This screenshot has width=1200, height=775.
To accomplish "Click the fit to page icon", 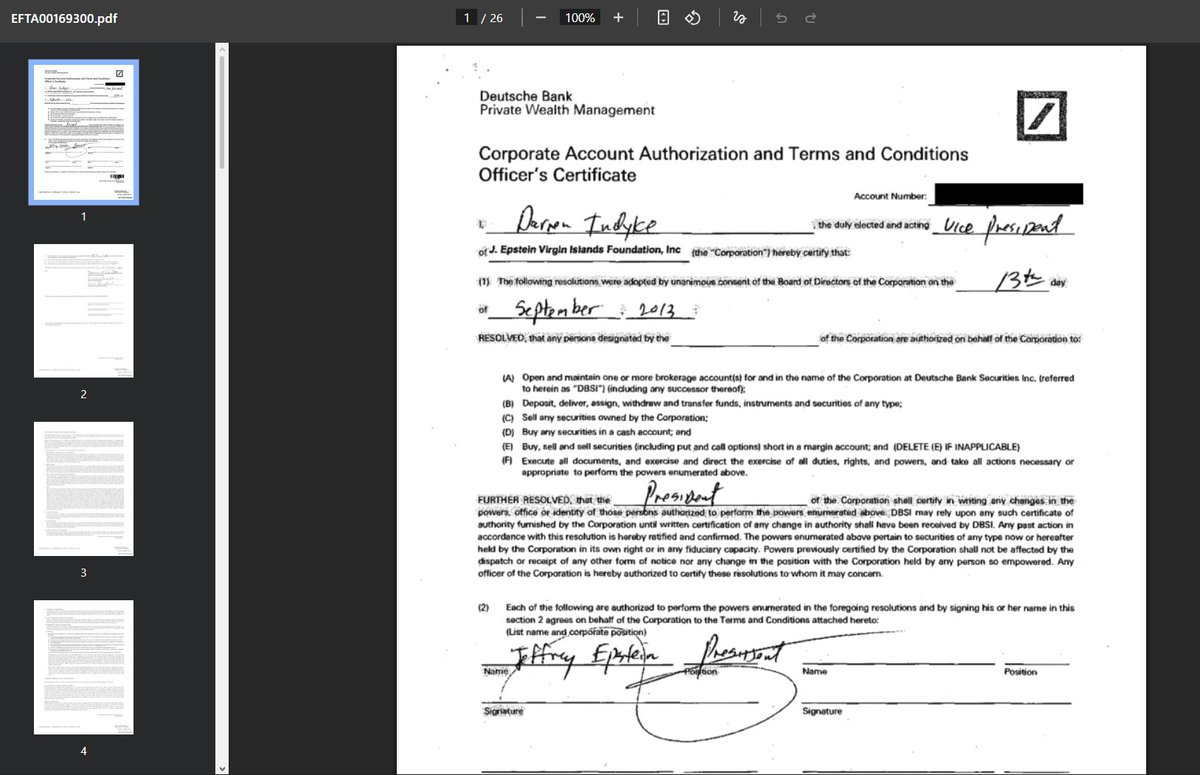I will coord(663,18).
